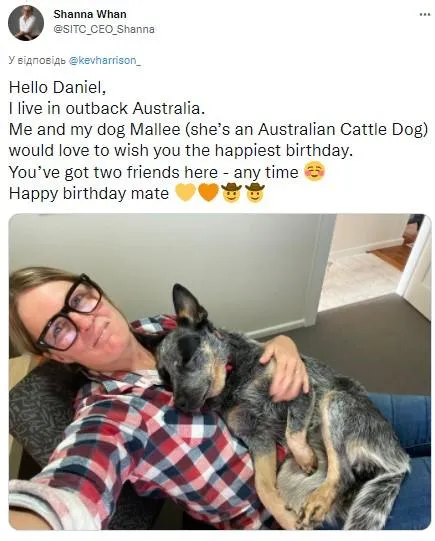Click the smiling face with hearts emoji
The width and height of the screenshot is (435, 541).
click(x=314, y=171)
